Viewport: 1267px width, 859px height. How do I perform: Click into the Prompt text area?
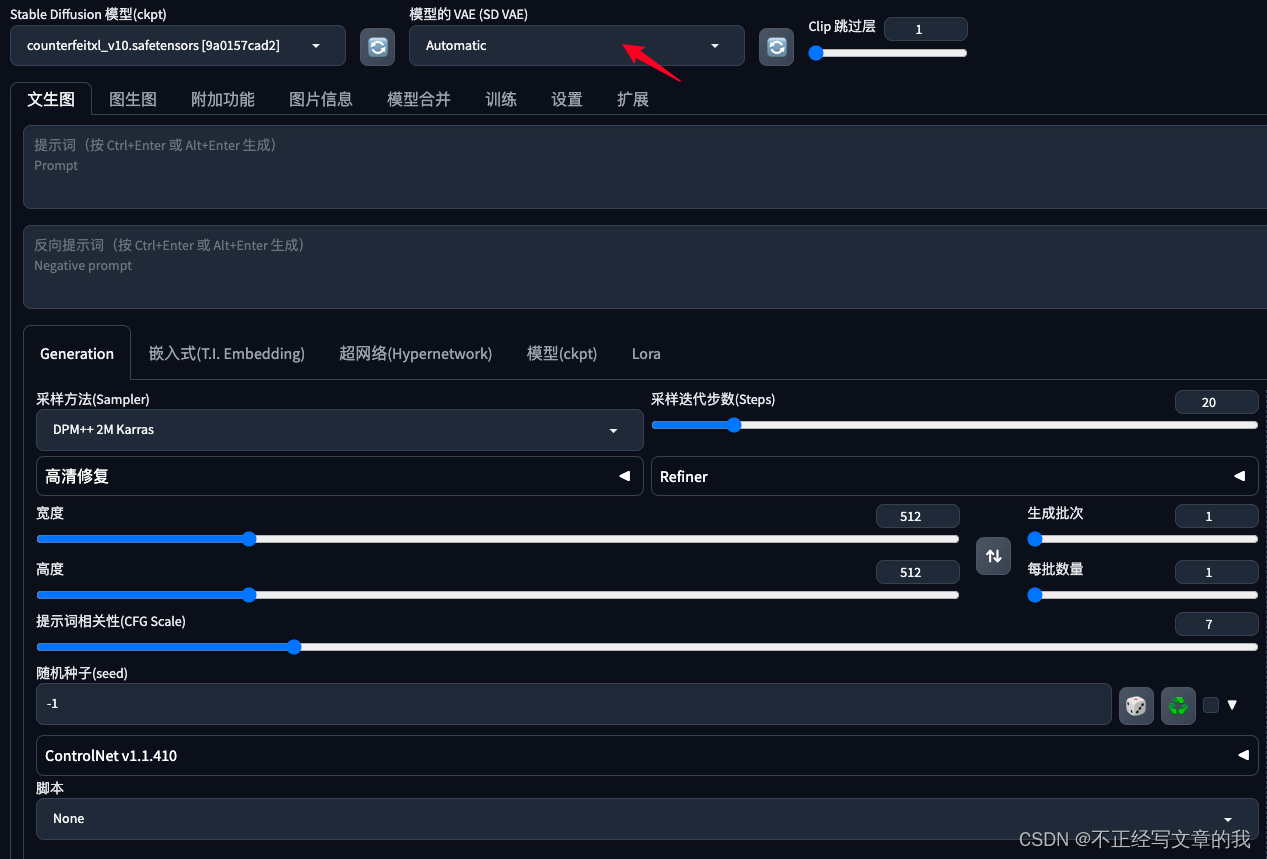tap(645, 167)
